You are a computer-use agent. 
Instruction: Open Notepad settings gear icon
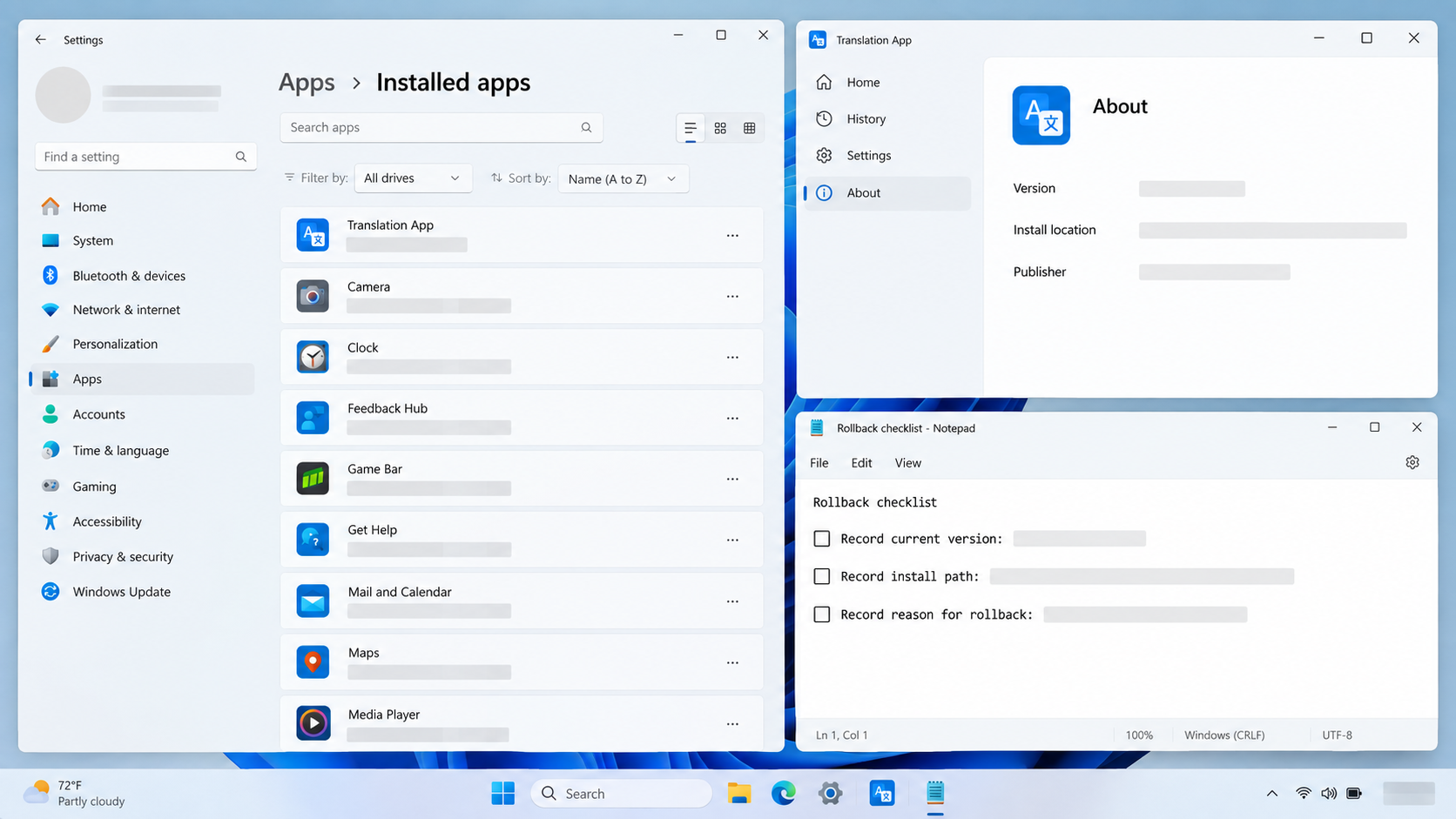(1412, 462)
